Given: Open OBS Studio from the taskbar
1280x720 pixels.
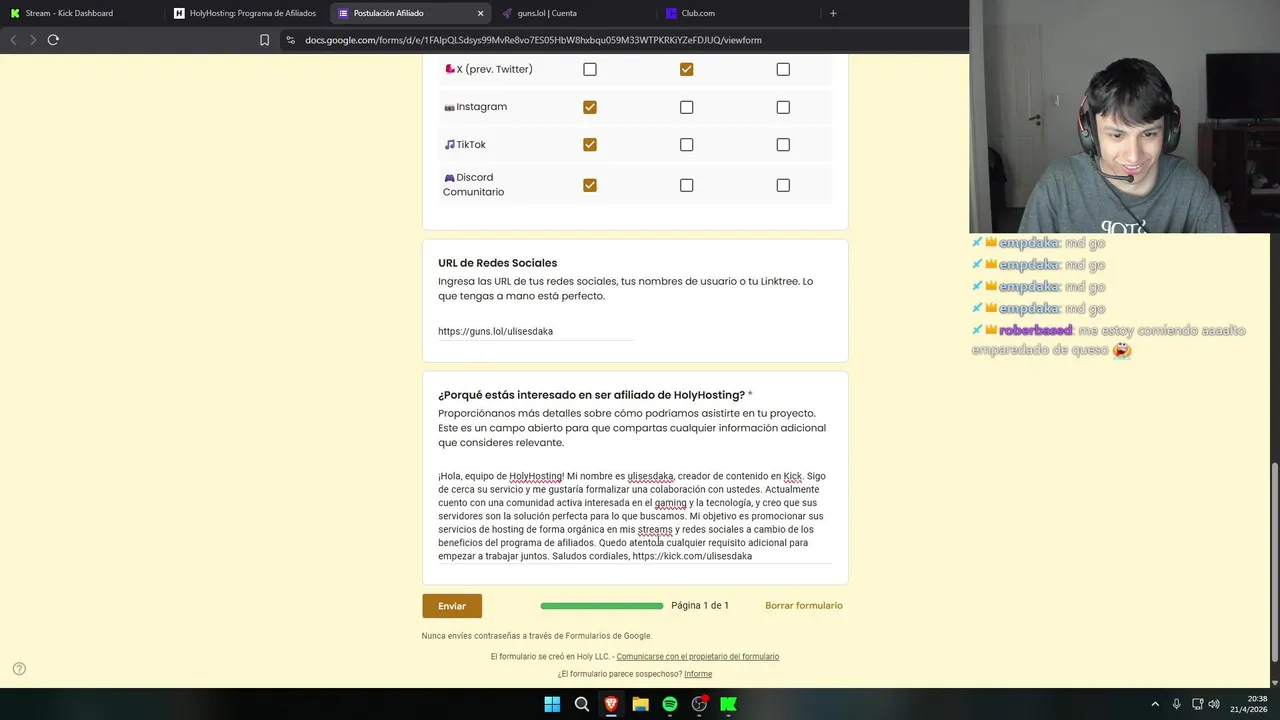Looking at the screenshot, I should pos(699,704).
